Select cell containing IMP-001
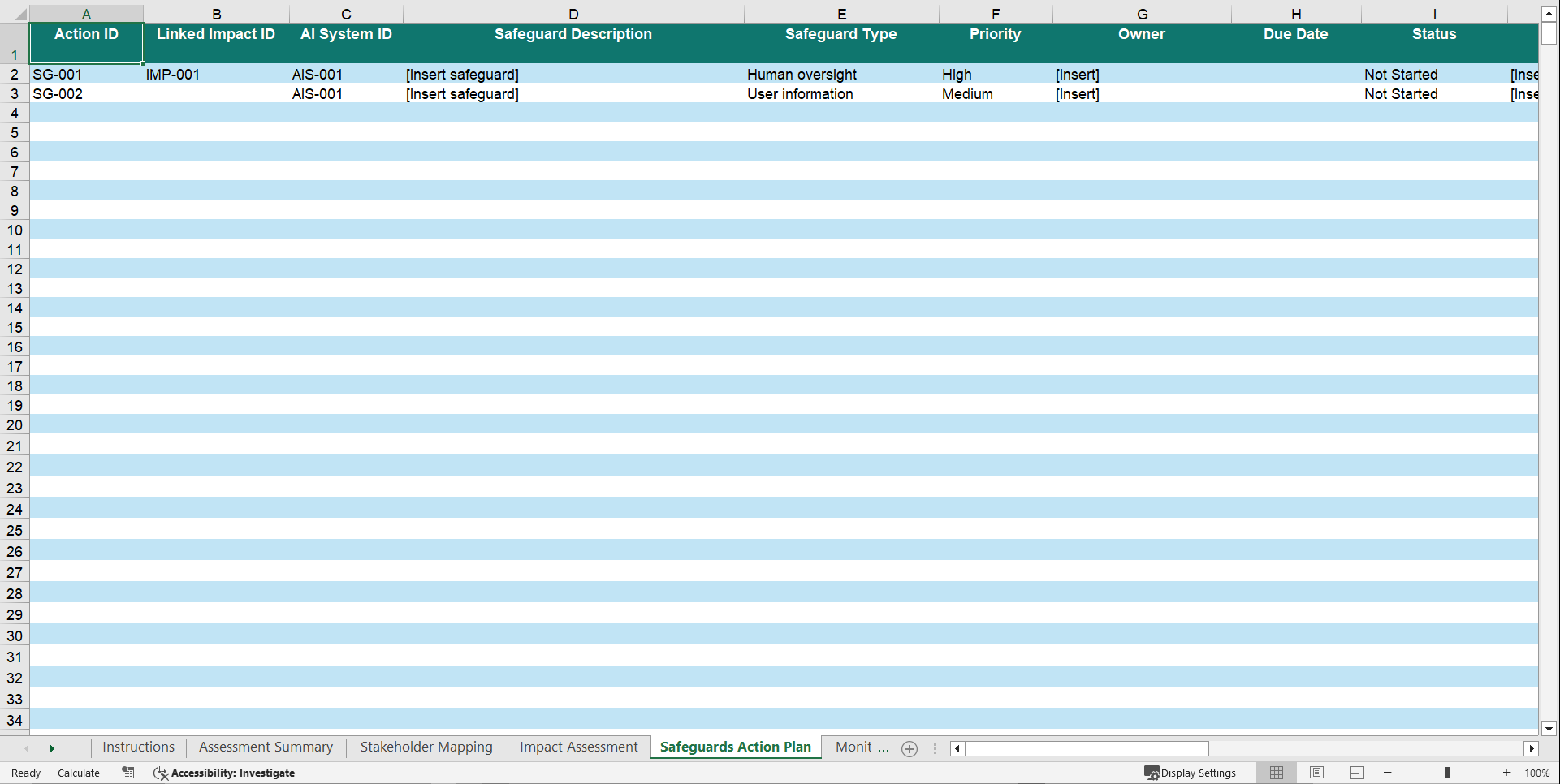 tap(216, 74)
